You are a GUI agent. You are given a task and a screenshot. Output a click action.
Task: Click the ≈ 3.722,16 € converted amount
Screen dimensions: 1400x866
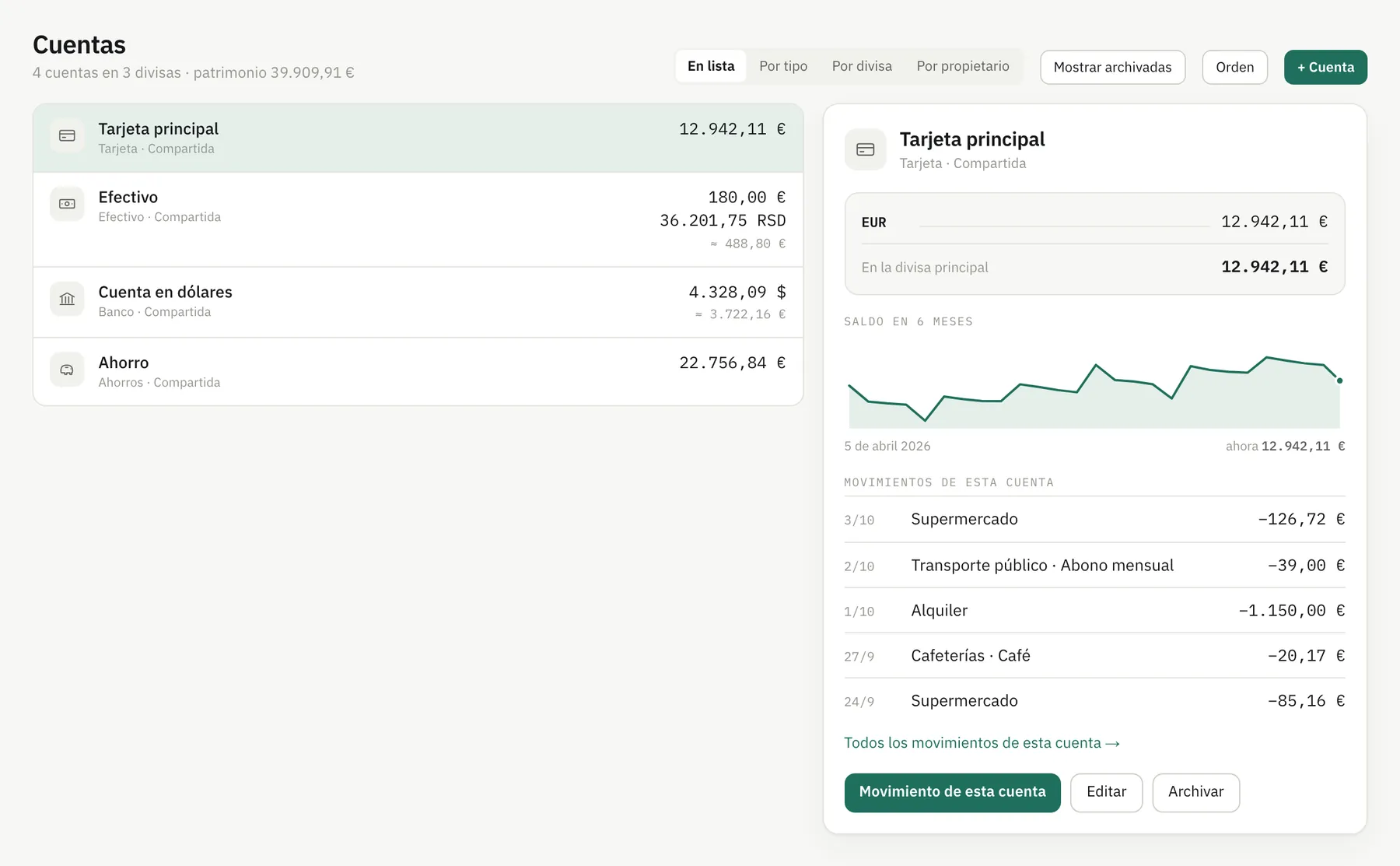click(740, 314)
